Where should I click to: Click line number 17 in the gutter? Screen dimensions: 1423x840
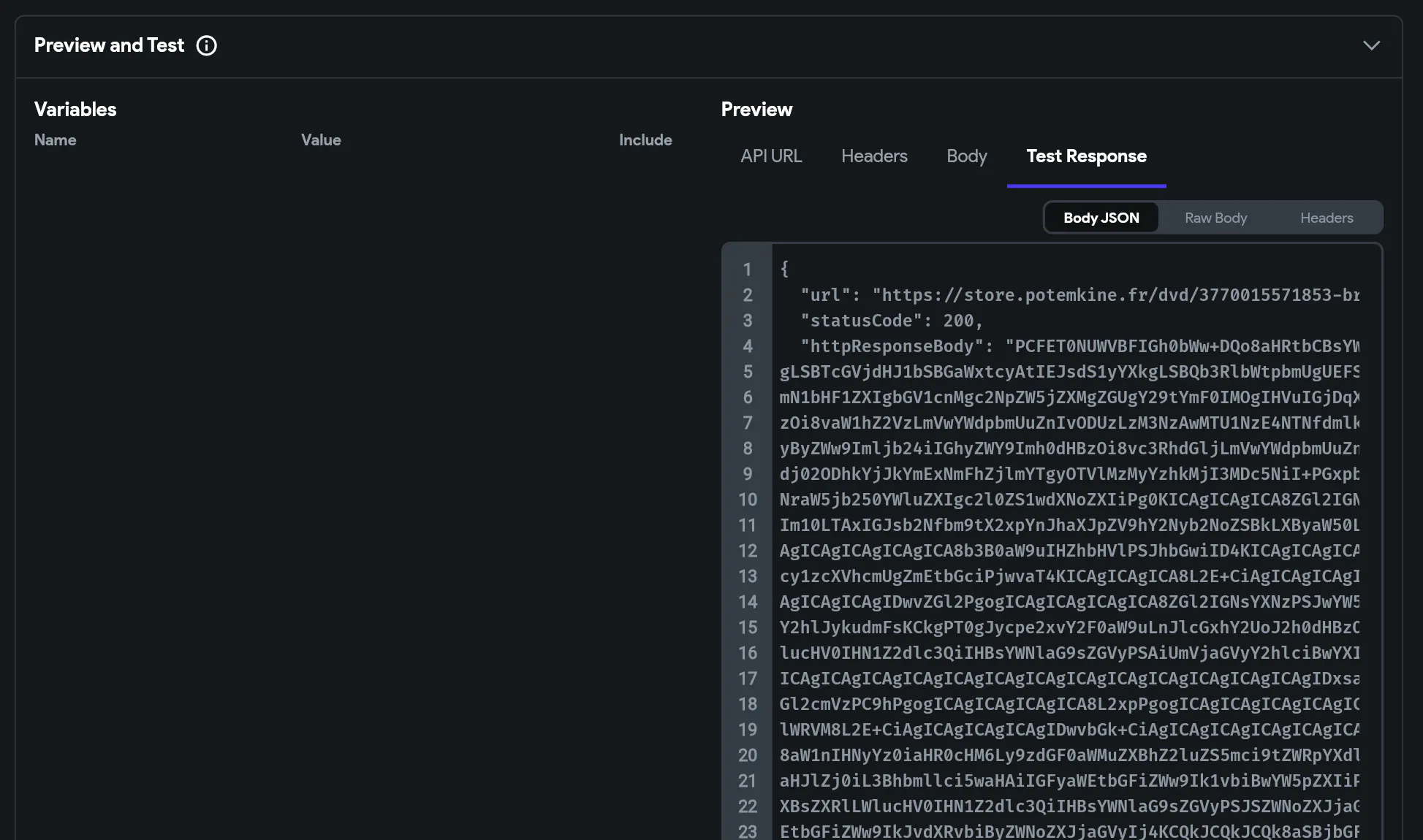pyautogui.click(x=747, y=679)
